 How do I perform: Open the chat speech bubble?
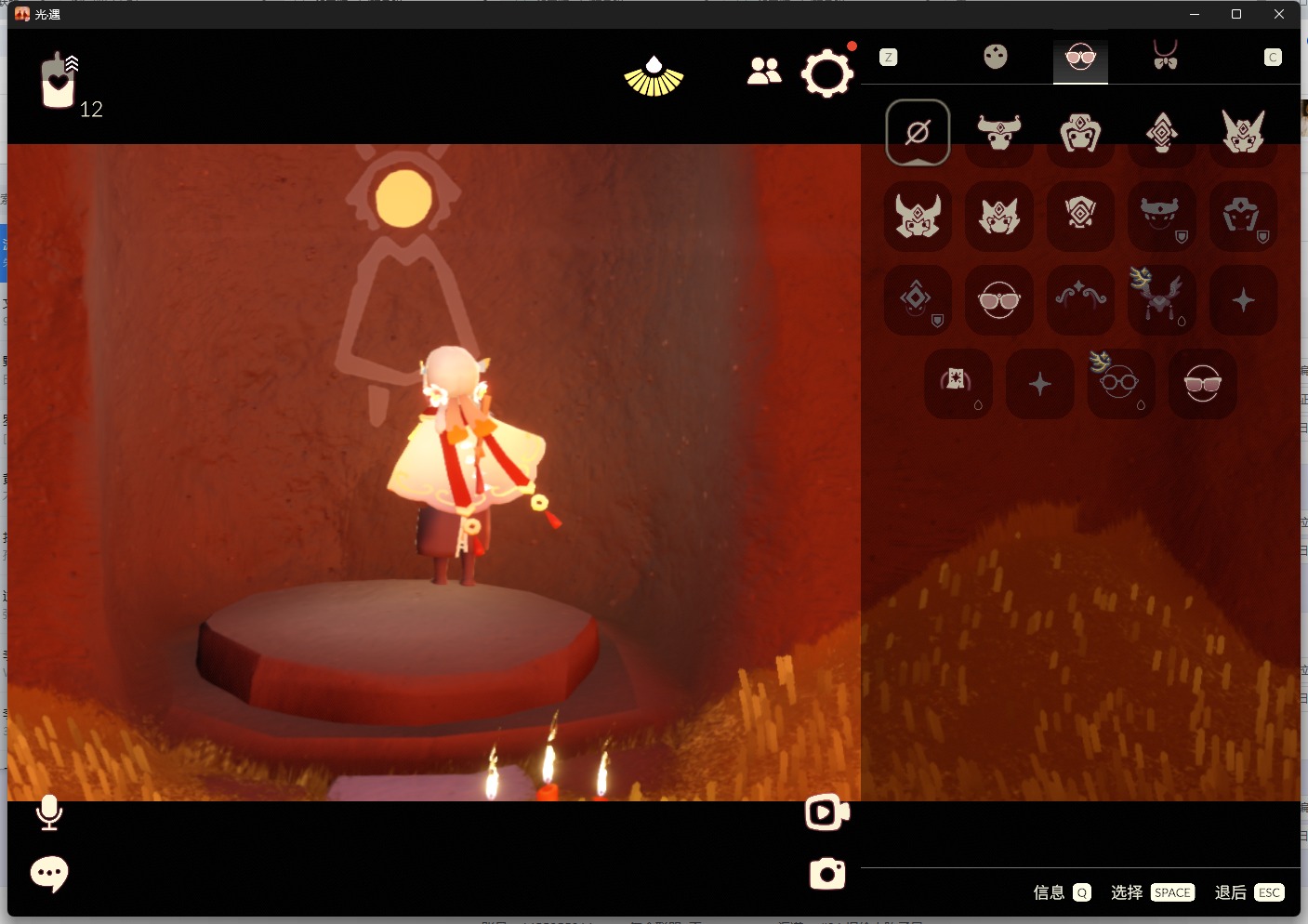[x=49, y=874]
